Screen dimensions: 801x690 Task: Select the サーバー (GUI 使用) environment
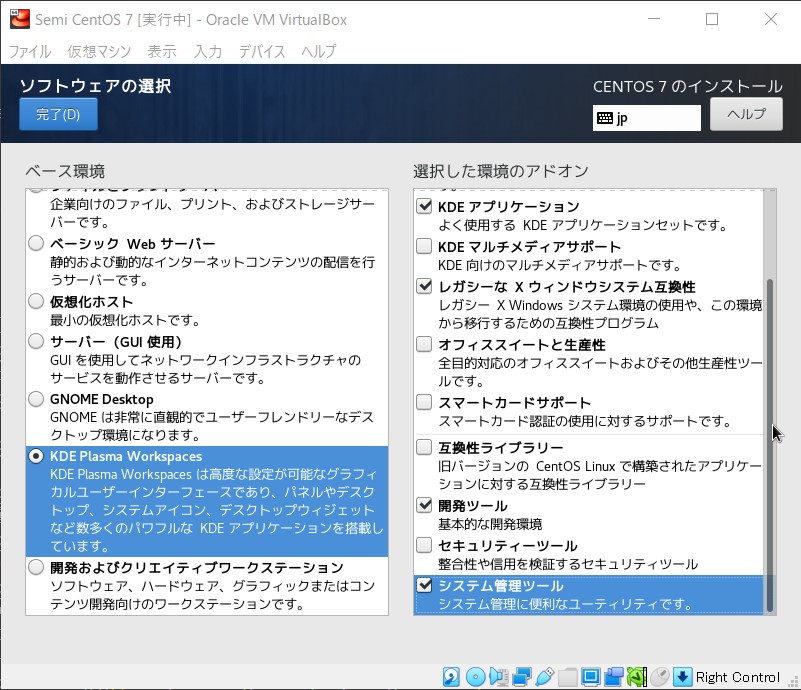pos(36,341)
